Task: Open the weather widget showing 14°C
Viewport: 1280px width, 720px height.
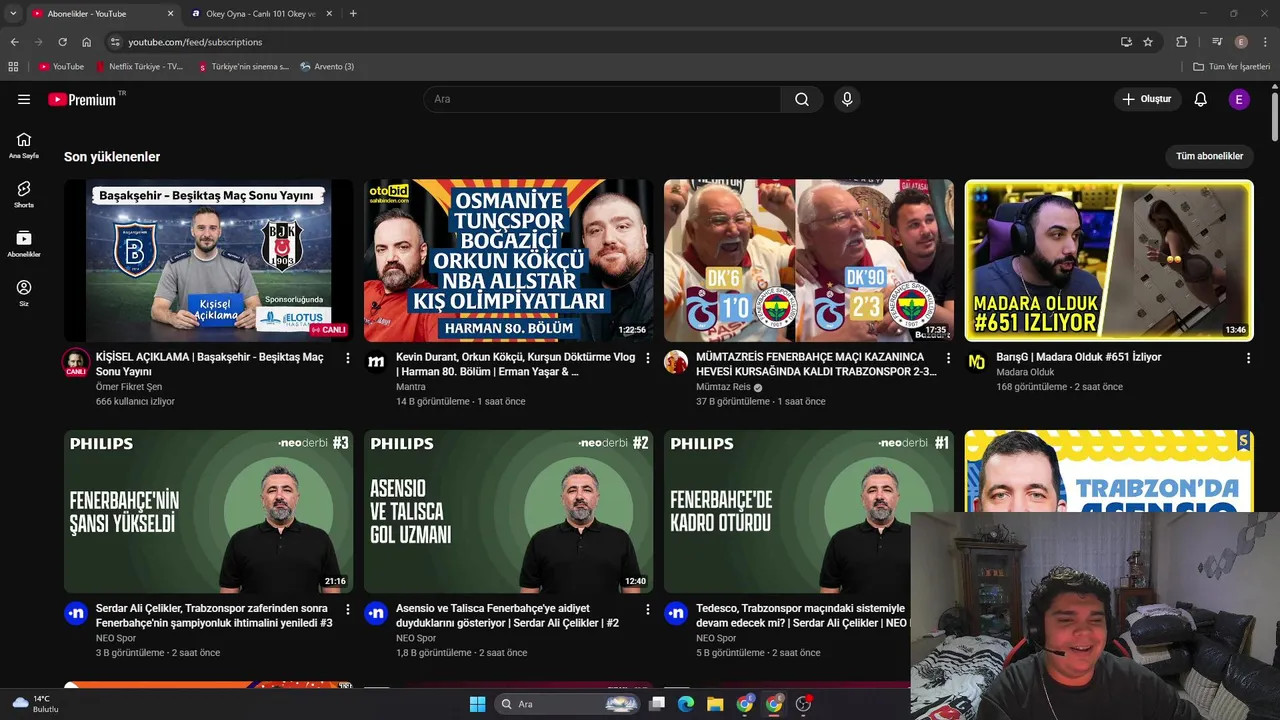Action: (x=35, y=704)
